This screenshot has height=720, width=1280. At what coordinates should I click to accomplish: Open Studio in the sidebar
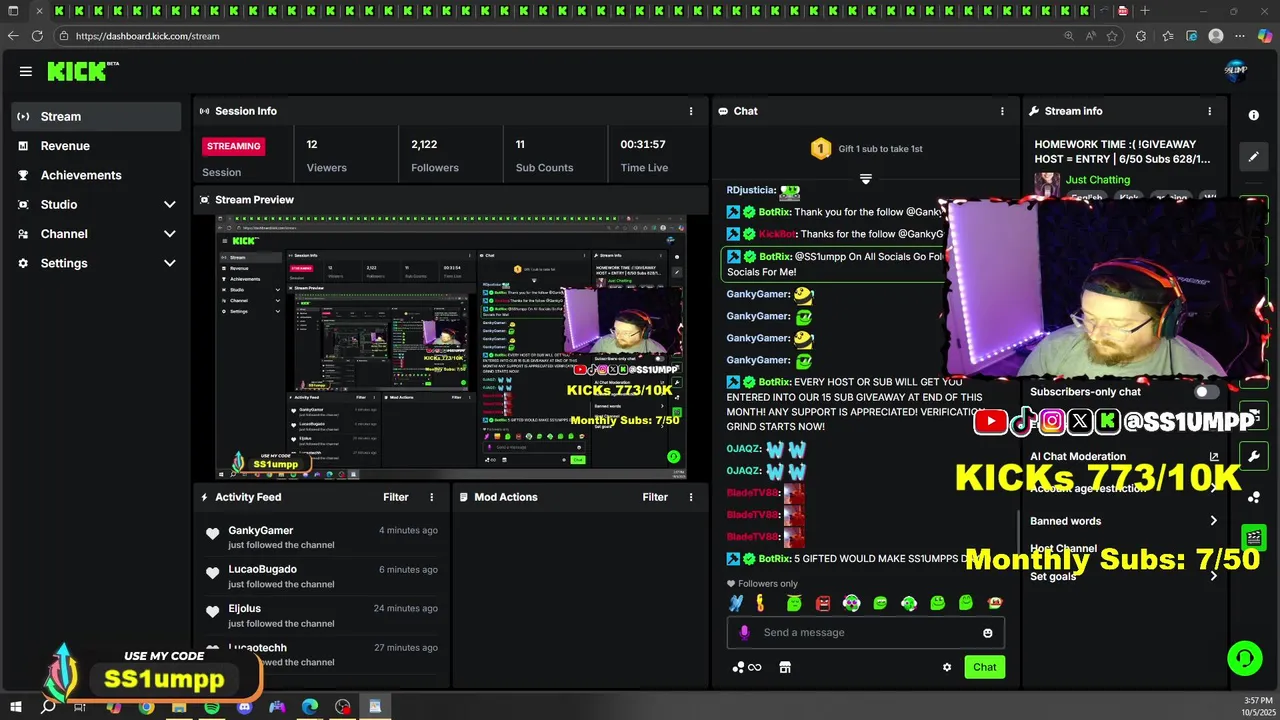click(x=96, y=204)
